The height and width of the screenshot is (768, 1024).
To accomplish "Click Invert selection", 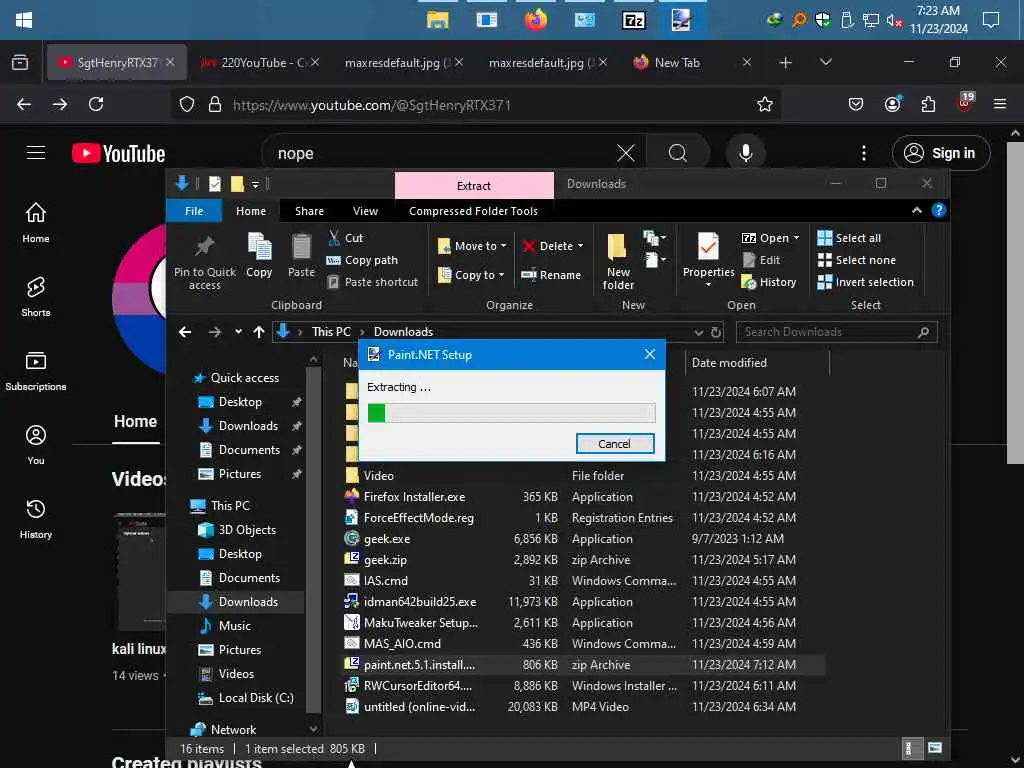I will pyautogui.click(x=866, y=282).
